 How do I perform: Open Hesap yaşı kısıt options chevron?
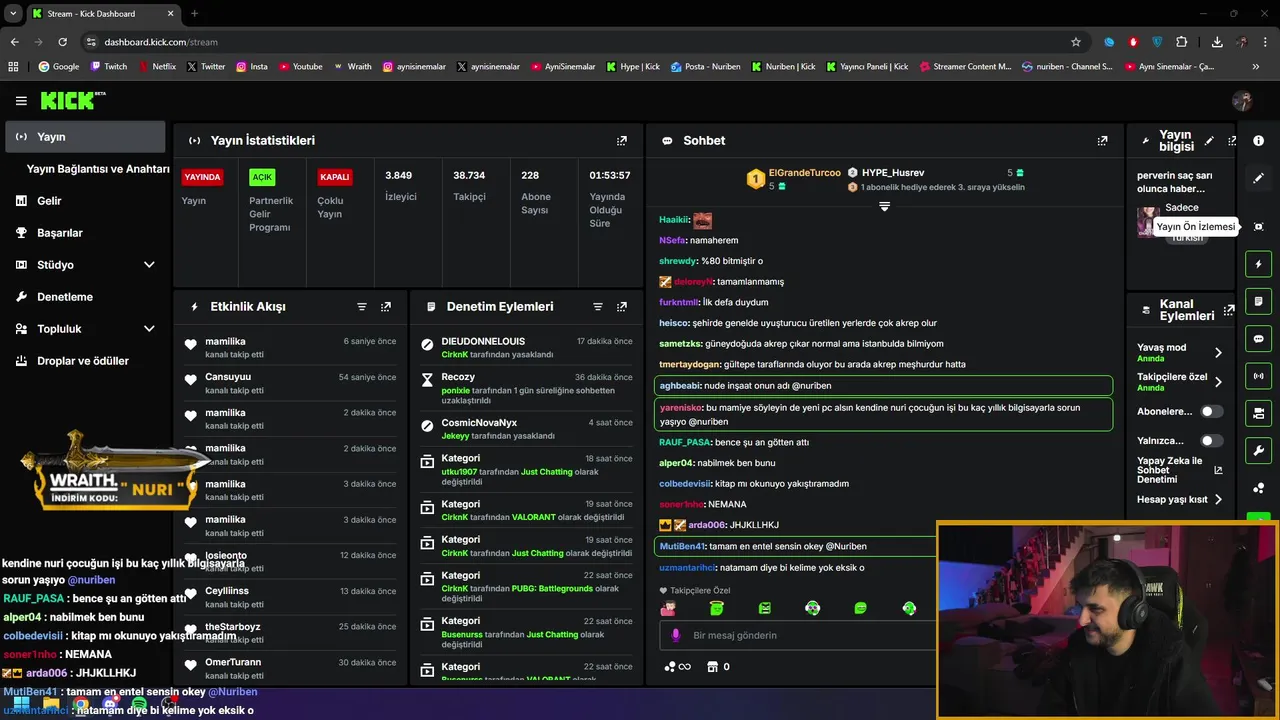[1218, 500]
